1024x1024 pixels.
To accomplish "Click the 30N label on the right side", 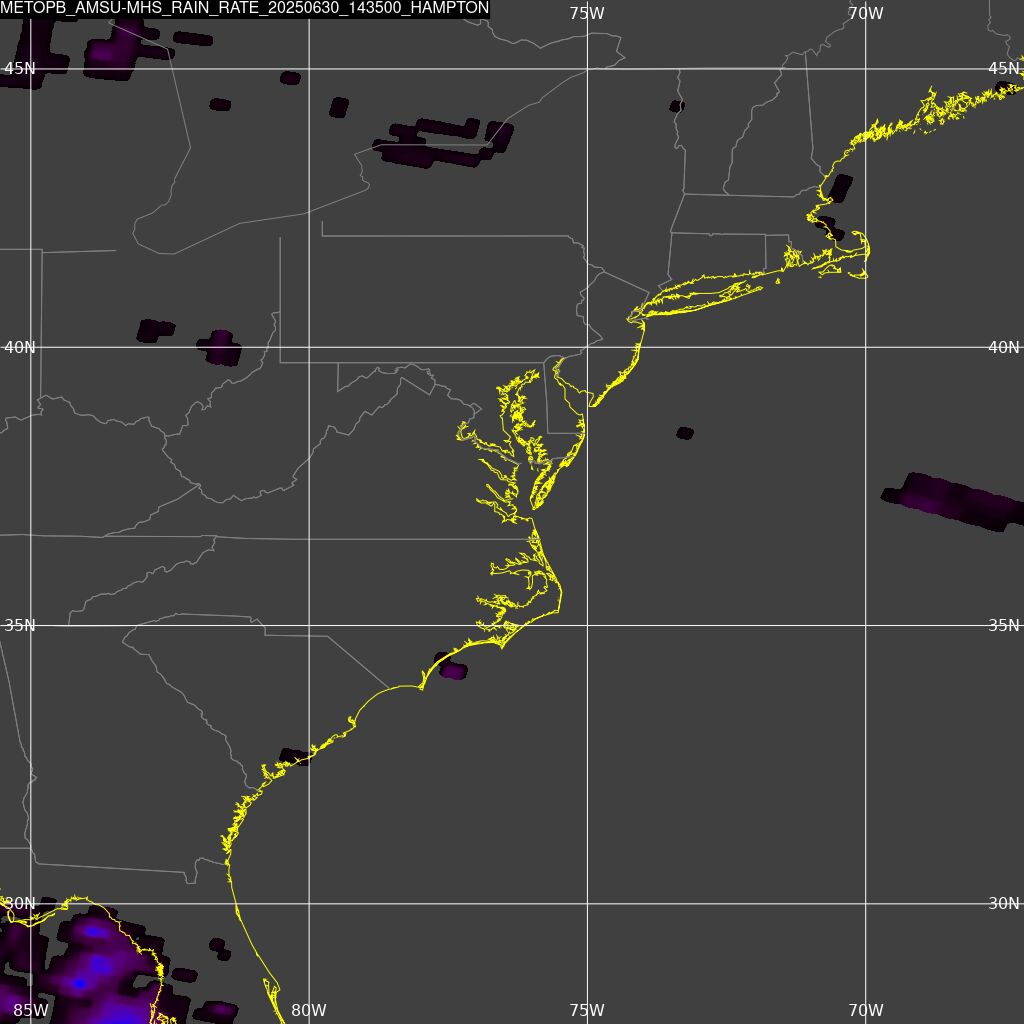I will (1004, 903).
